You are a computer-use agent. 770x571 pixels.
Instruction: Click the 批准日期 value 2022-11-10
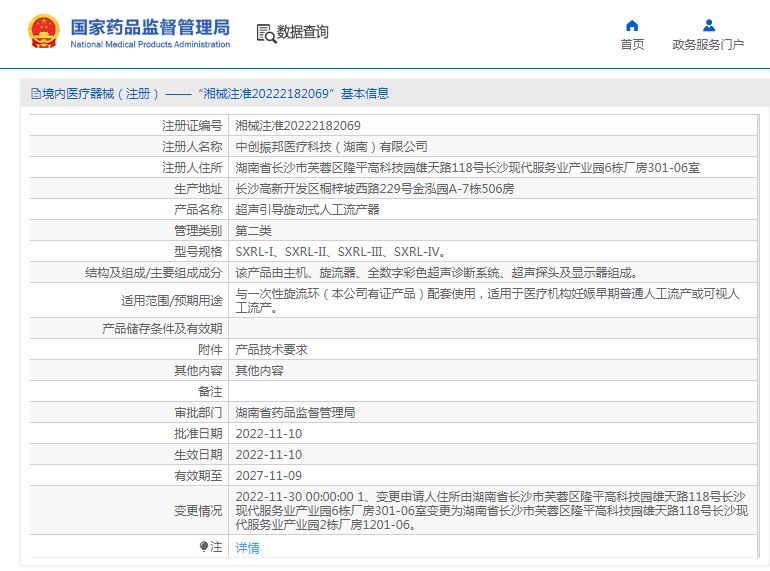(269, 434)
